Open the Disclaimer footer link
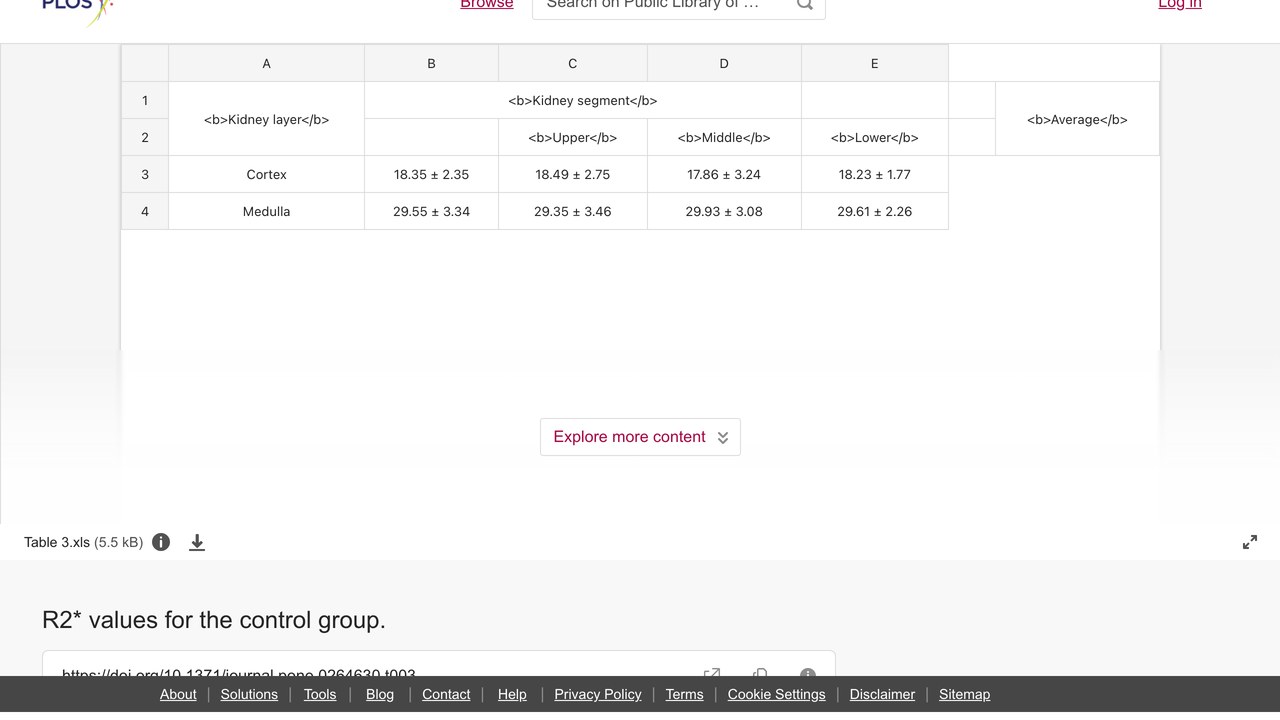Screen dimensions: 1280x720 click(882, 694)
